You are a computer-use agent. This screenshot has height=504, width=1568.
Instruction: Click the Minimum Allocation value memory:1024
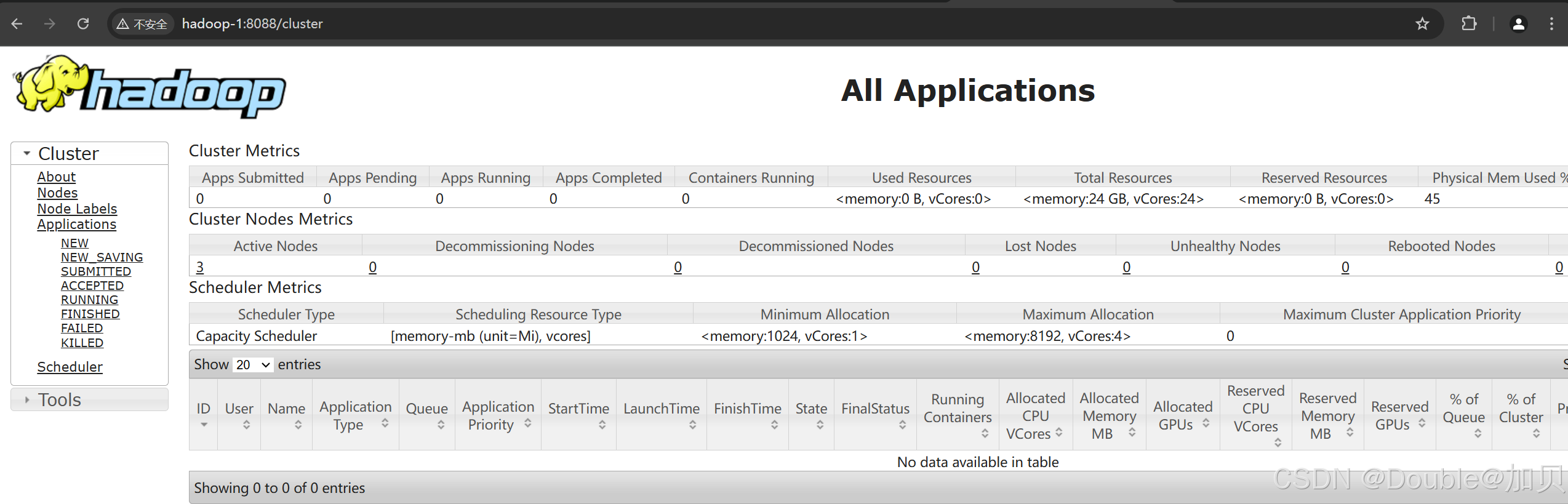tap(784, 336)
